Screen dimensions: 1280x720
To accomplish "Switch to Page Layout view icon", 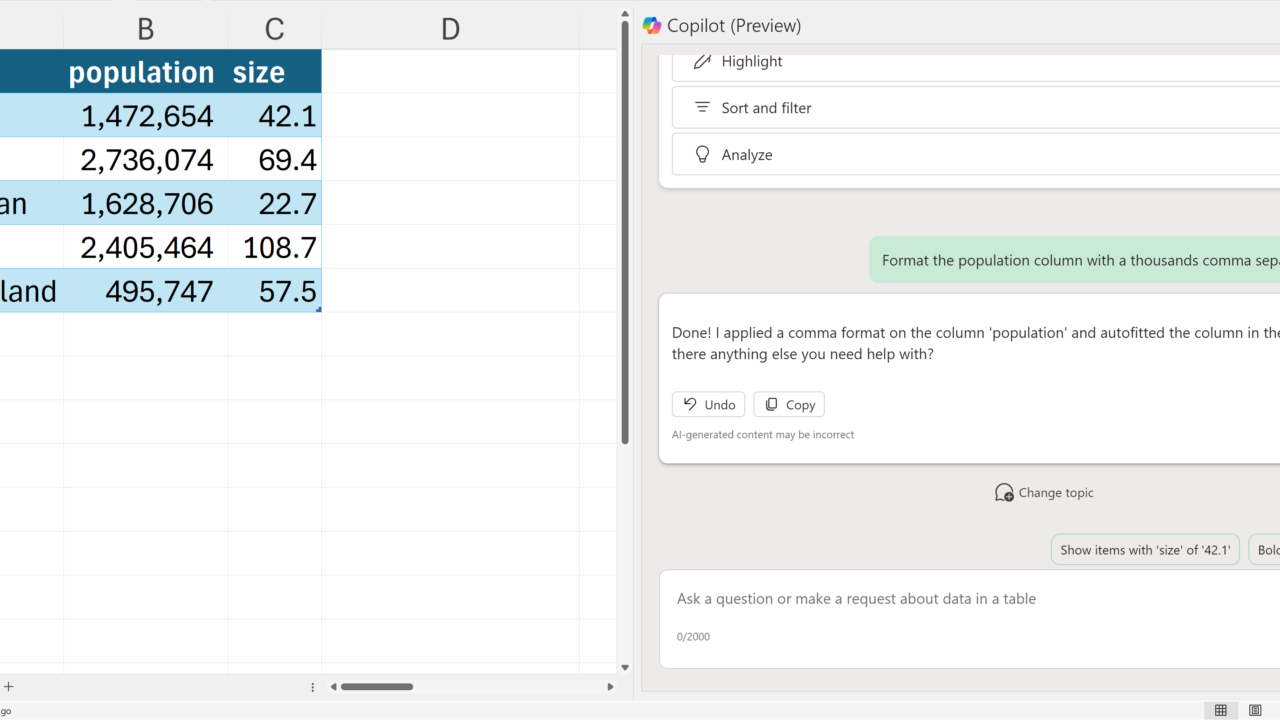I will (1255, 710).
